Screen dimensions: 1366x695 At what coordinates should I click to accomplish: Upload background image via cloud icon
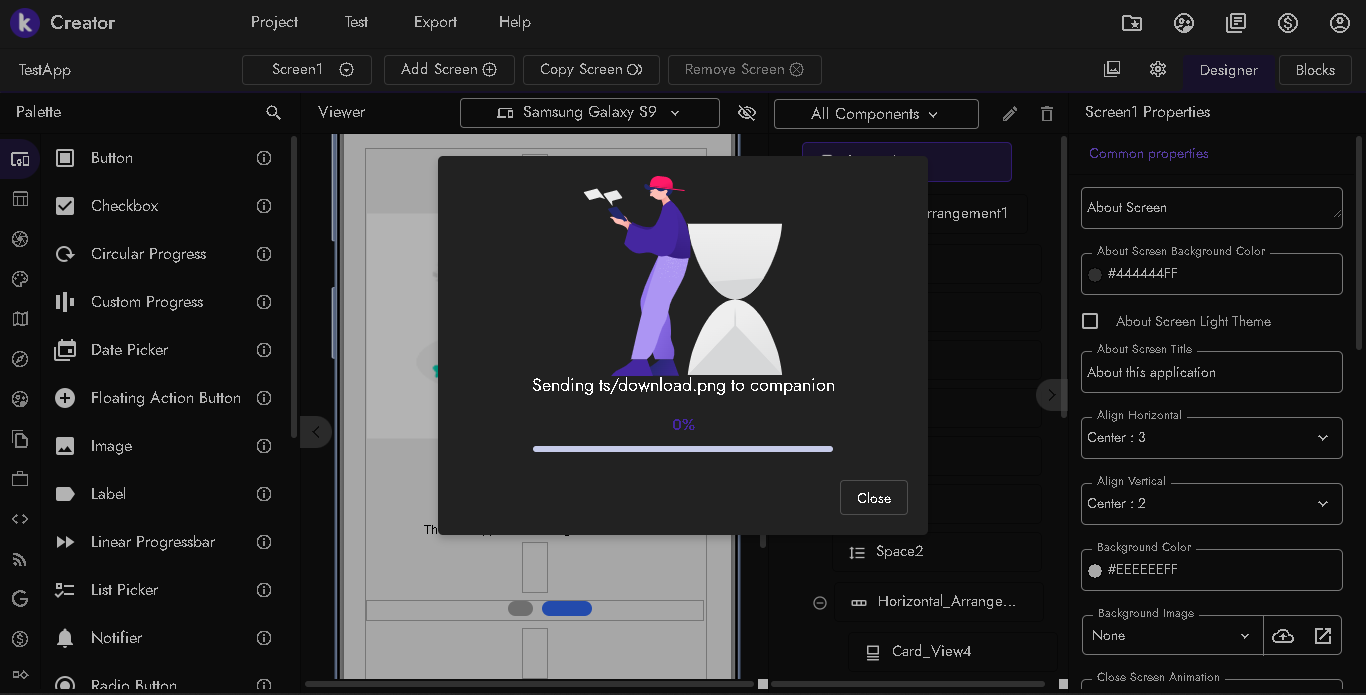click(1283, 636)
